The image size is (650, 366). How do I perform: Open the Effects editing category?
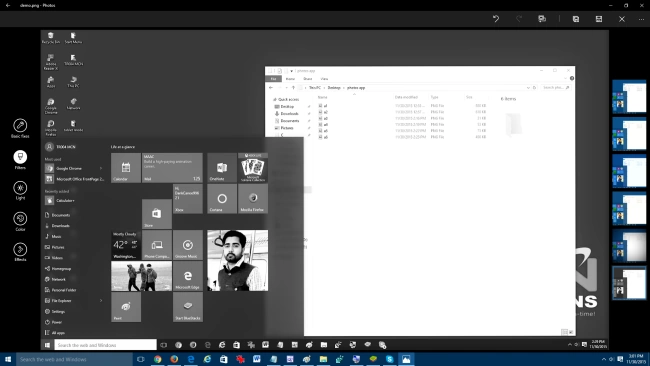(x=20, y=252)
